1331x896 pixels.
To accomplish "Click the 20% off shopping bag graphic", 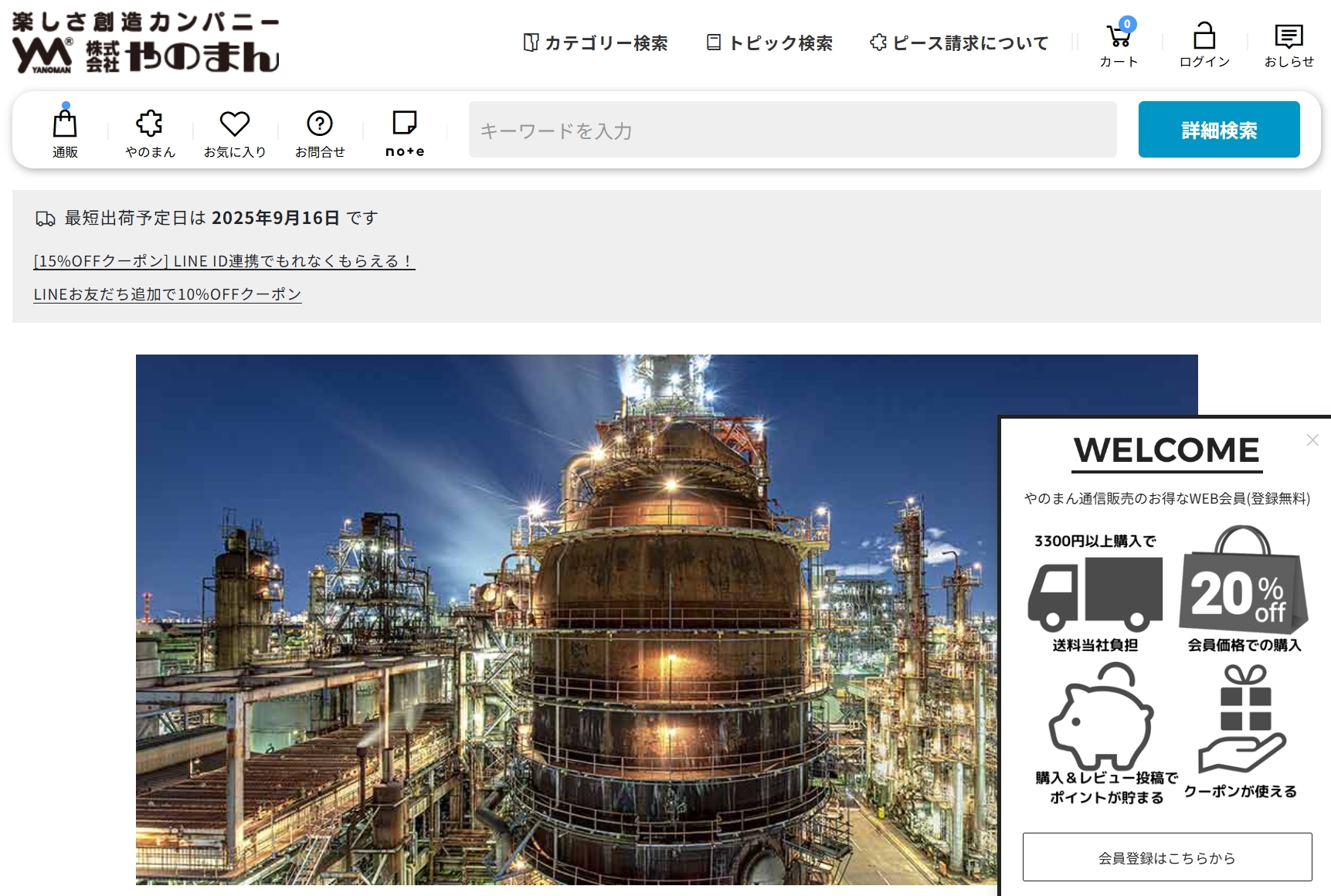I will (x=1242, y=583).
